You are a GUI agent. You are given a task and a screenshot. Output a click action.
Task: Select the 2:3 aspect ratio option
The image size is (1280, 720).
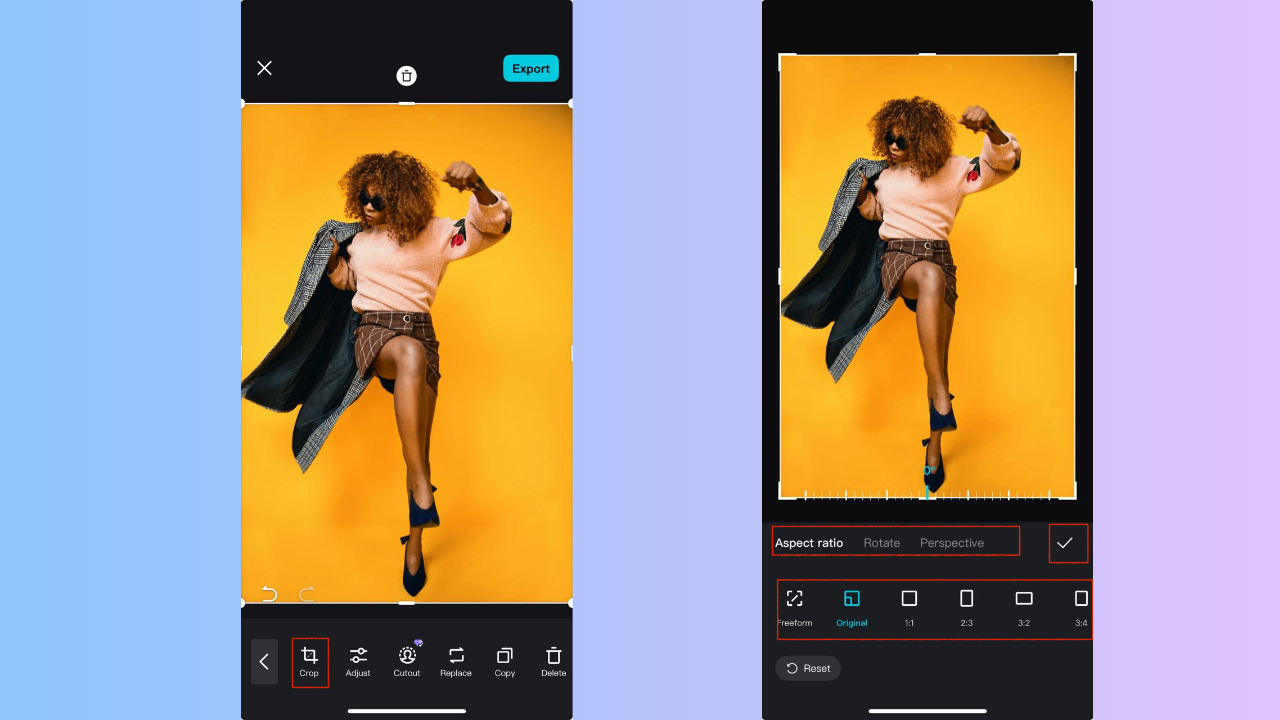[x=966, y=605]
